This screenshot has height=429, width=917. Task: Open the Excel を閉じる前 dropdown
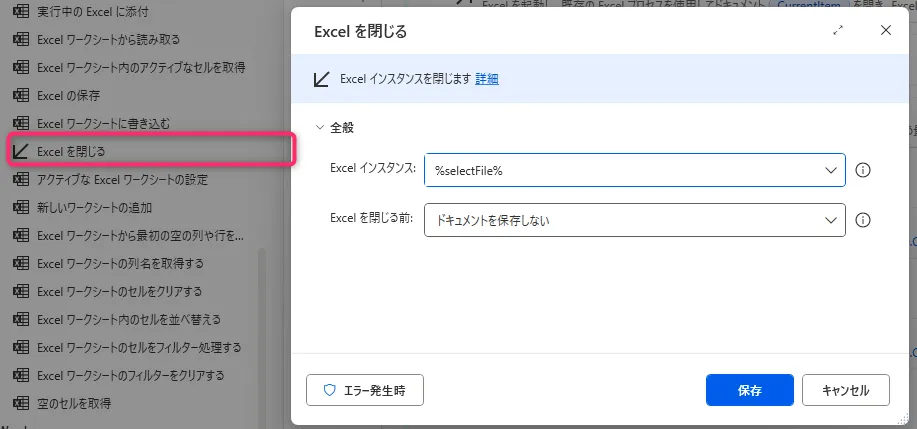pyautogui.click(x=635, y=220)
